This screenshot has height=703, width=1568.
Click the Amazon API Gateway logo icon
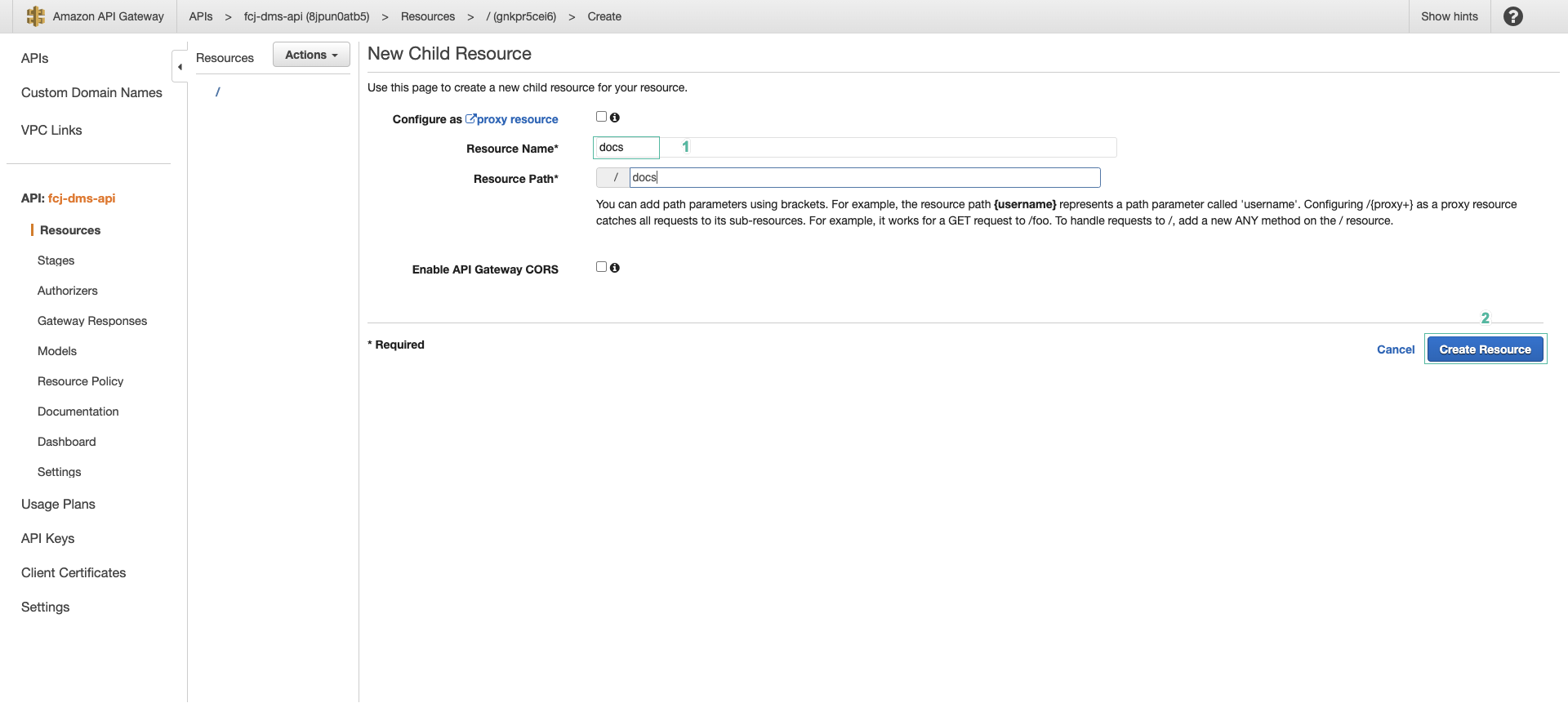pyautogui.click(x=35, y=16)
